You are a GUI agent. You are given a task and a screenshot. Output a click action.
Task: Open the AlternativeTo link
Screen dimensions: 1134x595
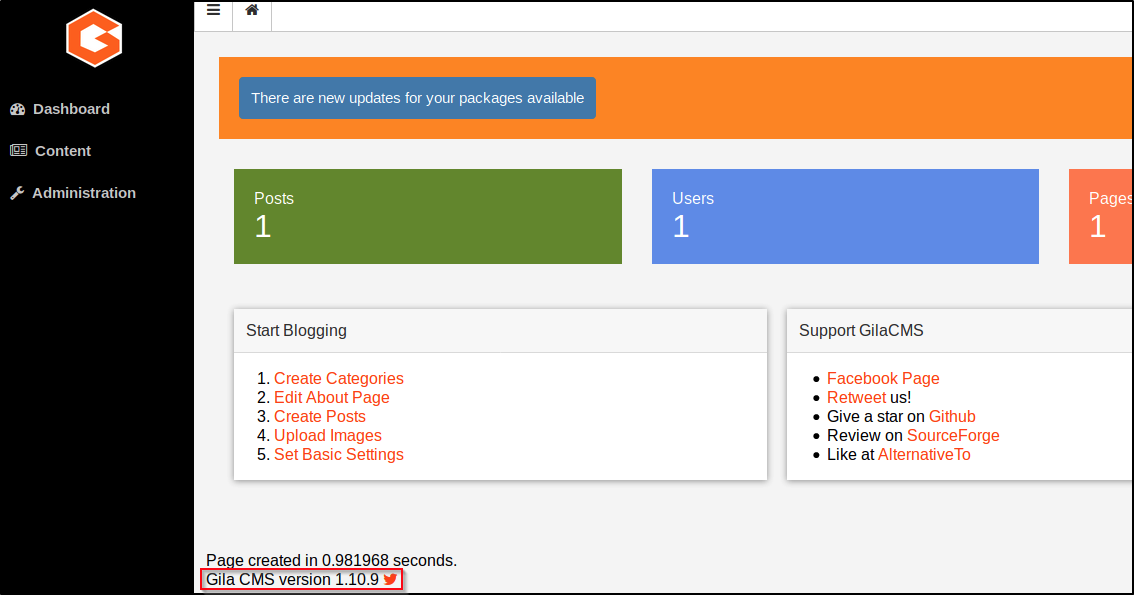pyautogui.click(x=924, y=454)
